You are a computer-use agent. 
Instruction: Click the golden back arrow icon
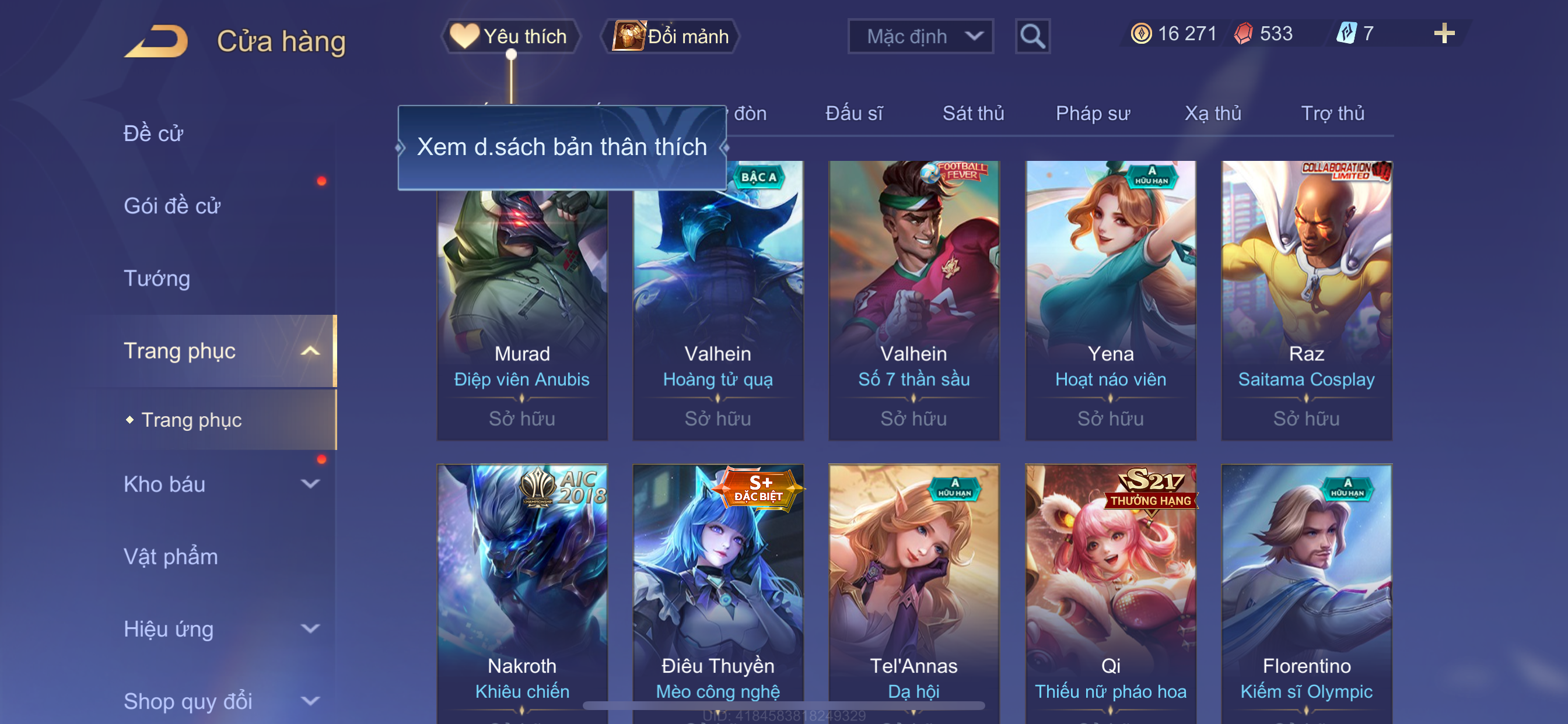156,41
